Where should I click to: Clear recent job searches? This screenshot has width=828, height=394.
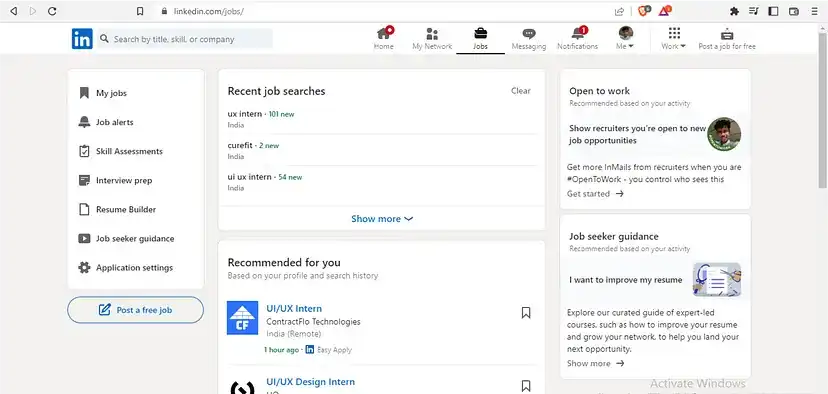coord(521,91)
